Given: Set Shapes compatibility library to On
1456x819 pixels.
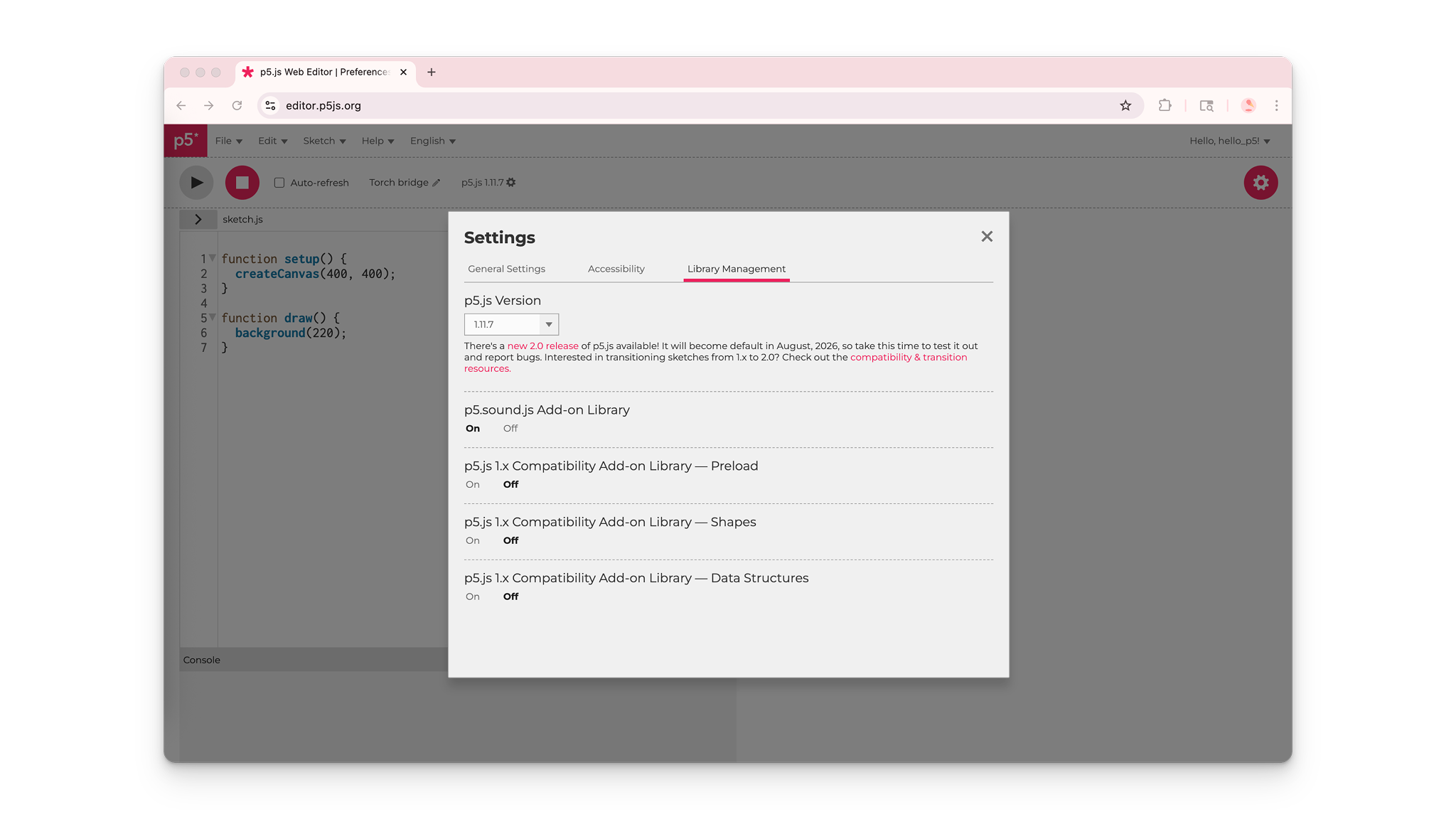Looking at the screenshot, I should point(473,540).
